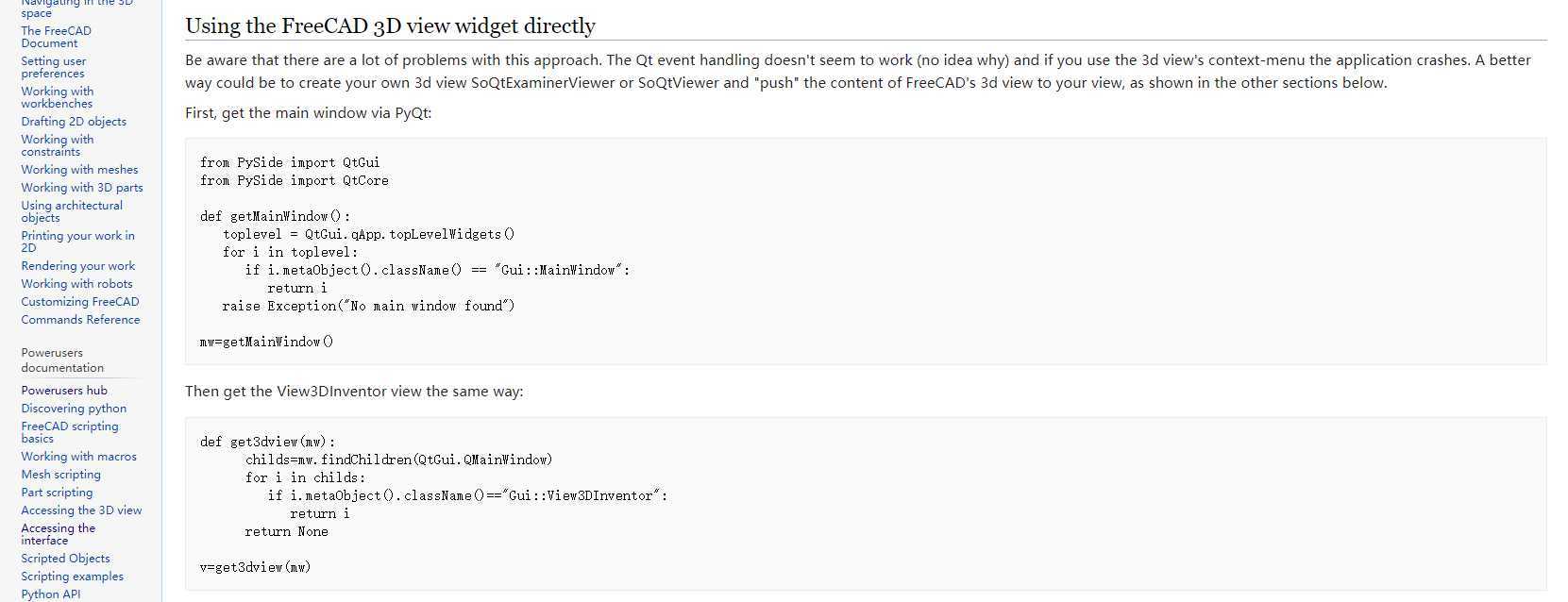Open Scripted Objects page
The height and width of the screenshot is (602, 1568).
pos(65,559)
